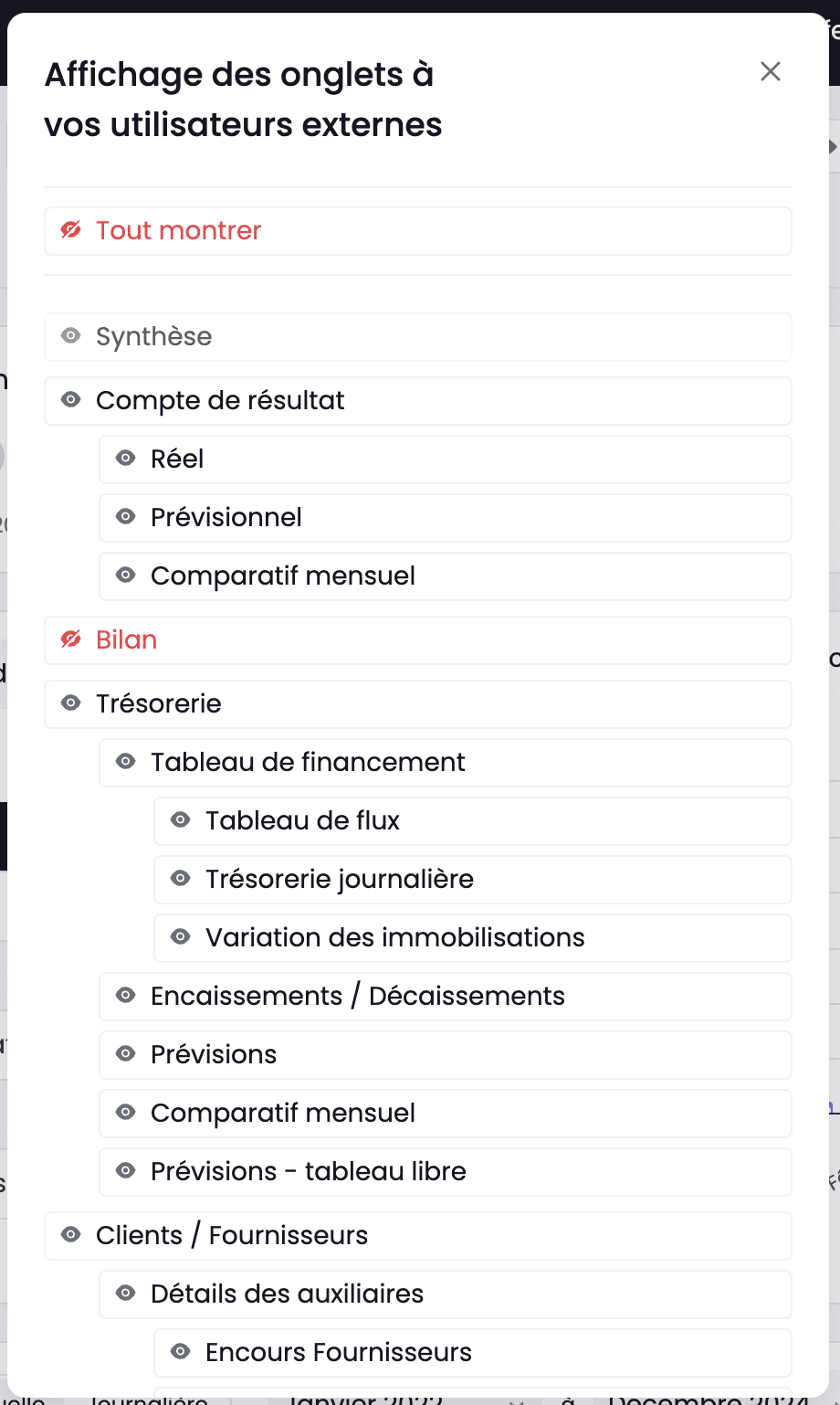The height and width of the screenshot is (1405, 840).
Task: Click the Tout montrer button
Action: pyautogui.click(x=418, y=231)
